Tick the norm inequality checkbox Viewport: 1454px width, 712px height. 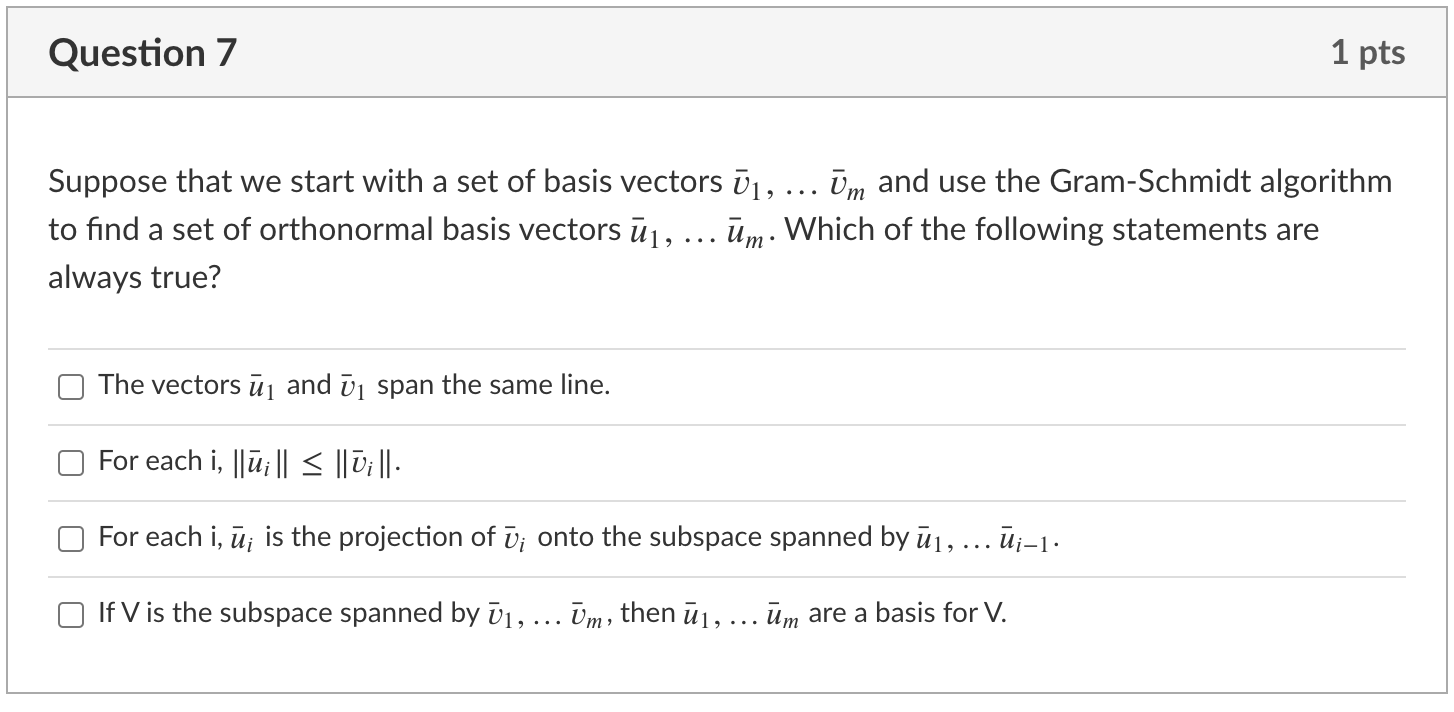coord(70,463)
